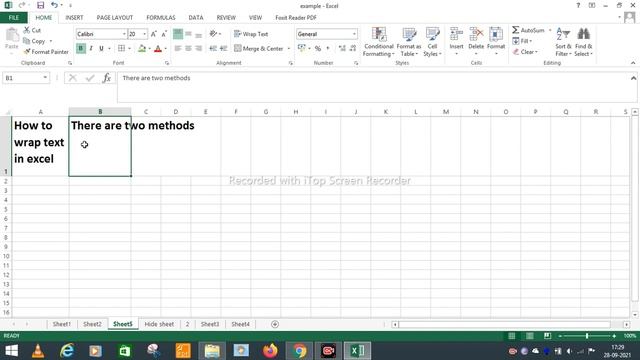Toggle Italic formatting
The height and width of the screenshot is (360, 640).
point(91,49)
